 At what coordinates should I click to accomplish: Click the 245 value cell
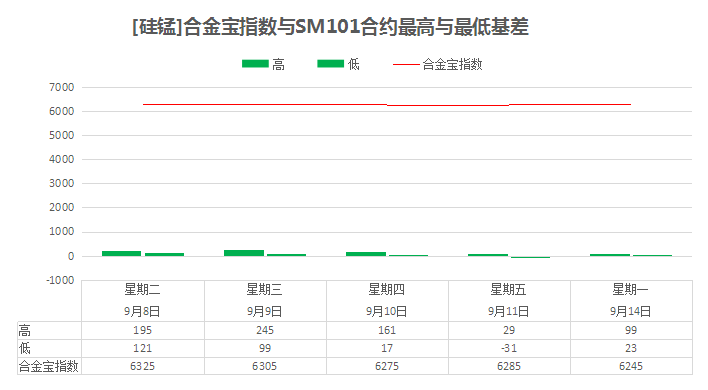click(x=265, y=330)
